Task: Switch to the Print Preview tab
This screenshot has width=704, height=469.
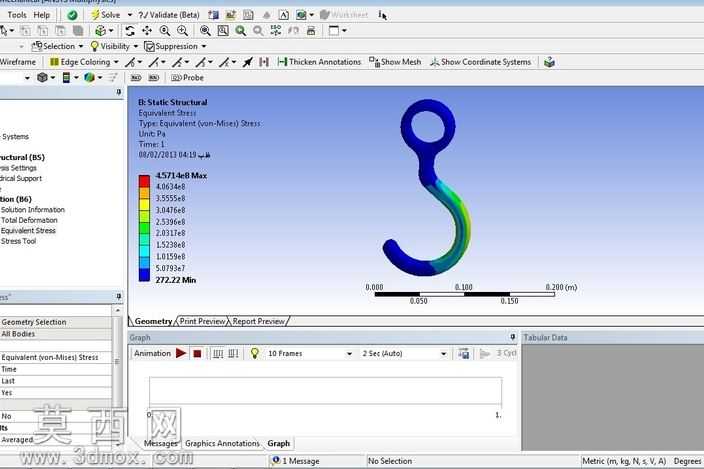Action: 202,321
